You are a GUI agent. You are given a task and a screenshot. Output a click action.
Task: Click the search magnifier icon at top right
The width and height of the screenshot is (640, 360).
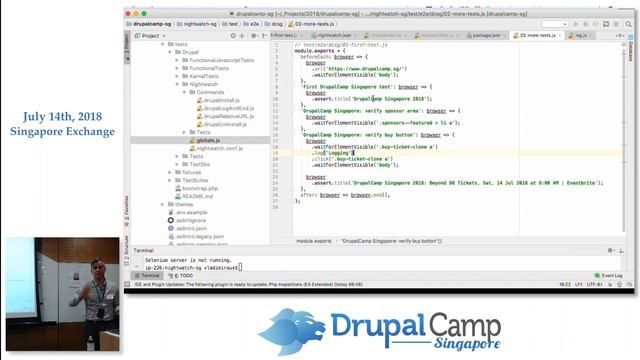[x=628, y=24]
